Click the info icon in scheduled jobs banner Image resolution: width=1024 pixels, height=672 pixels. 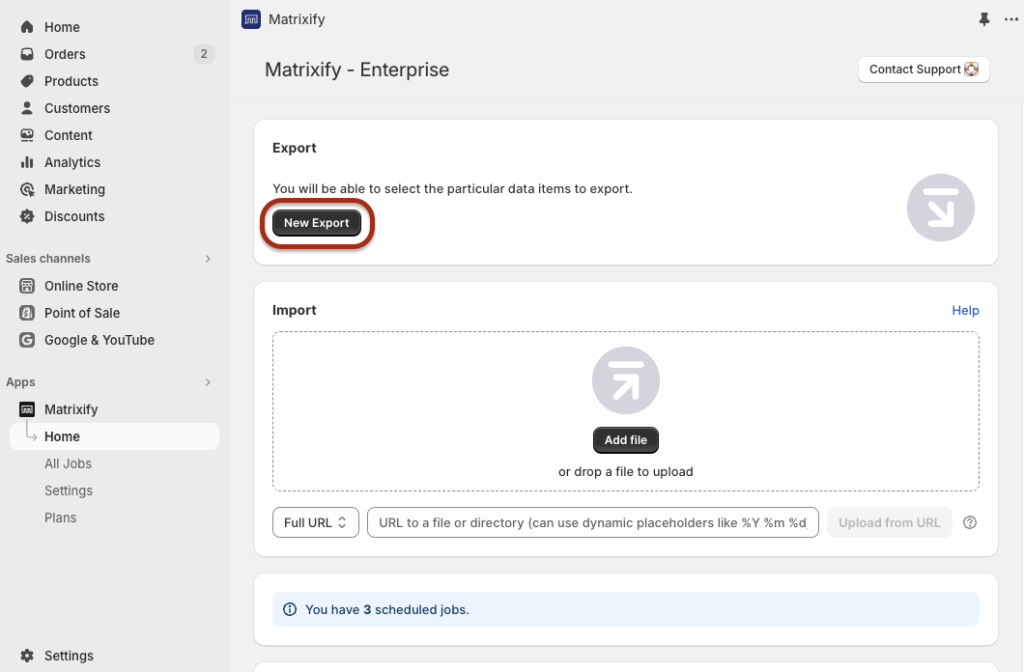(x=289, y=609)
